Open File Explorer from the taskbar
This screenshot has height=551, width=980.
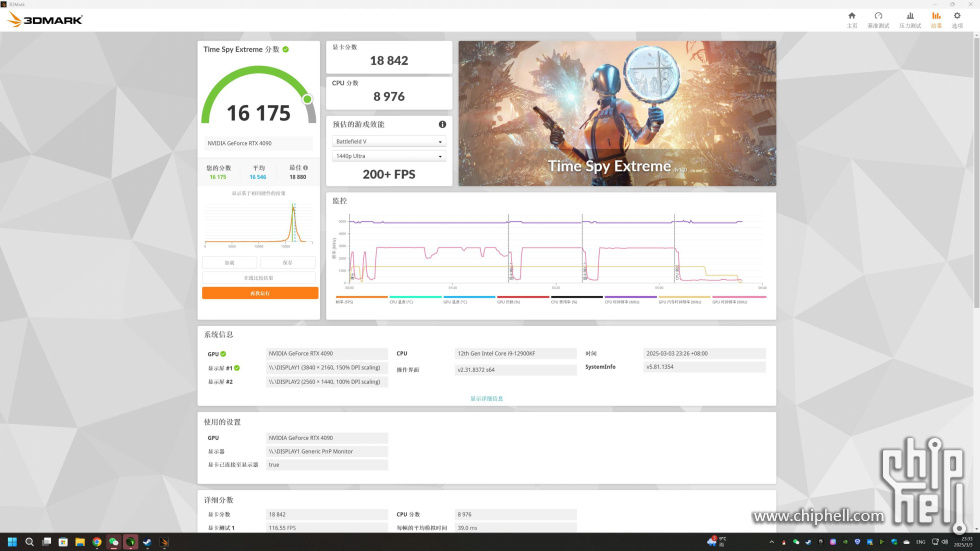[x=80, y=542]
